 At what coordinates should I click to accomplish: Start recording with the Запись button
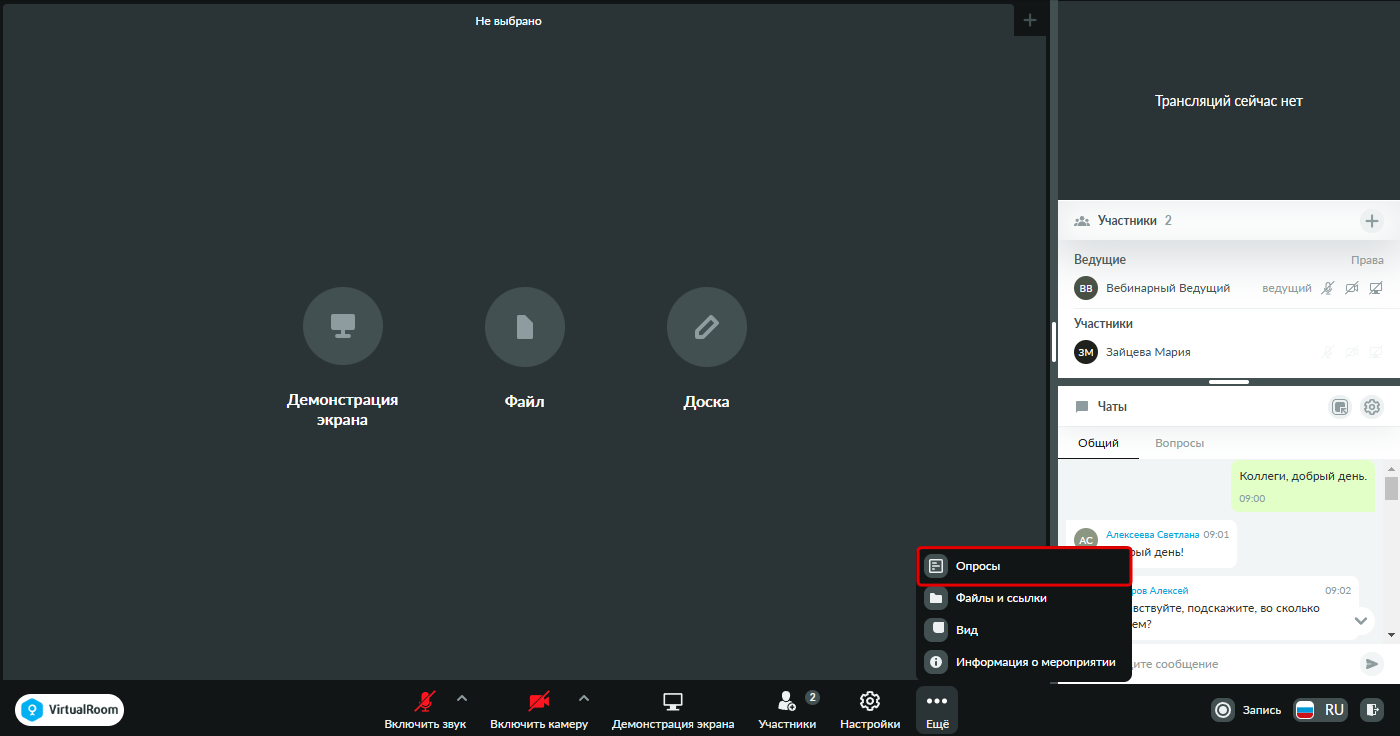(1247, 710)
